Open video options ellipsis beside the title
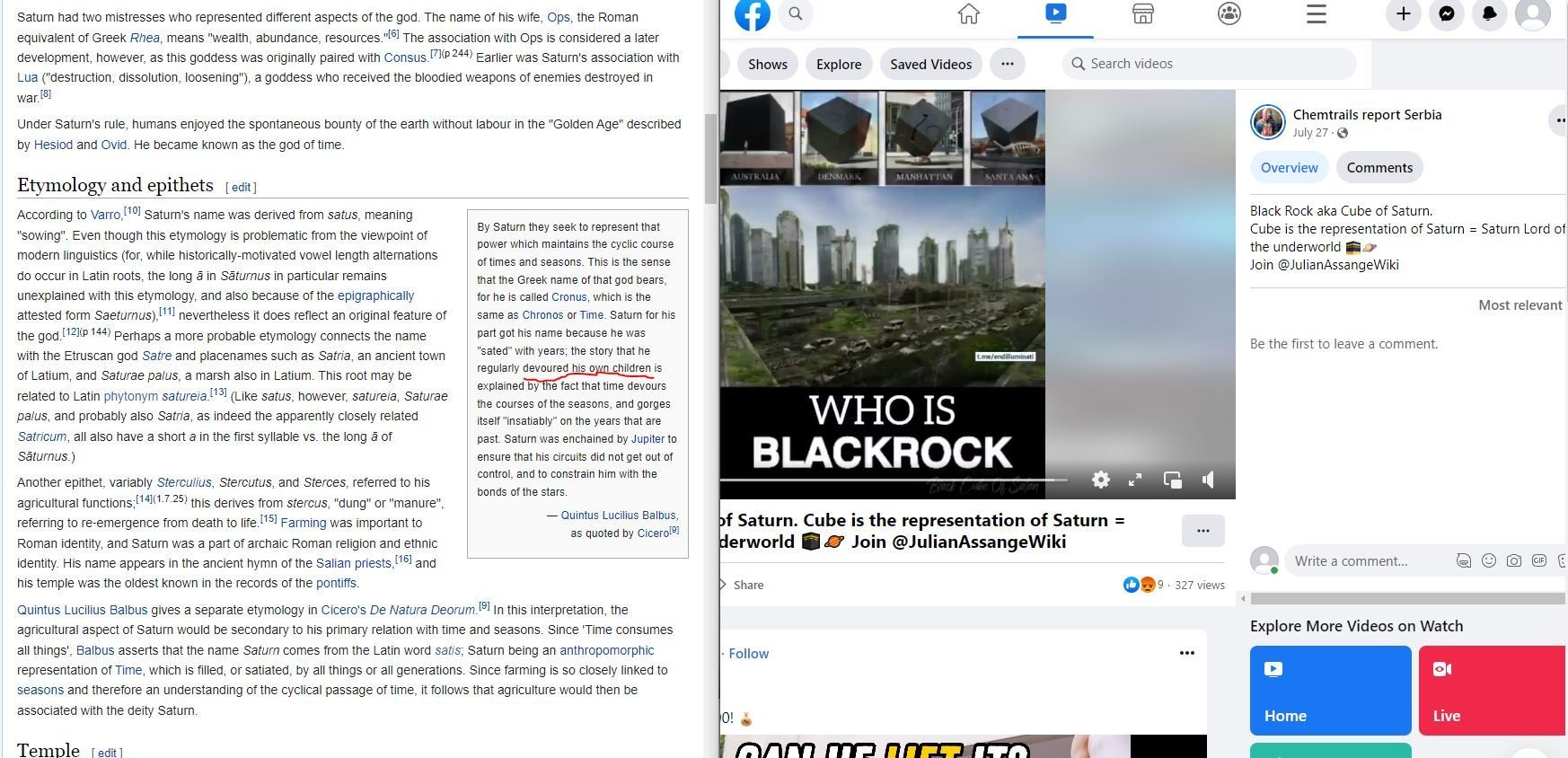 tap(1203, 531)
